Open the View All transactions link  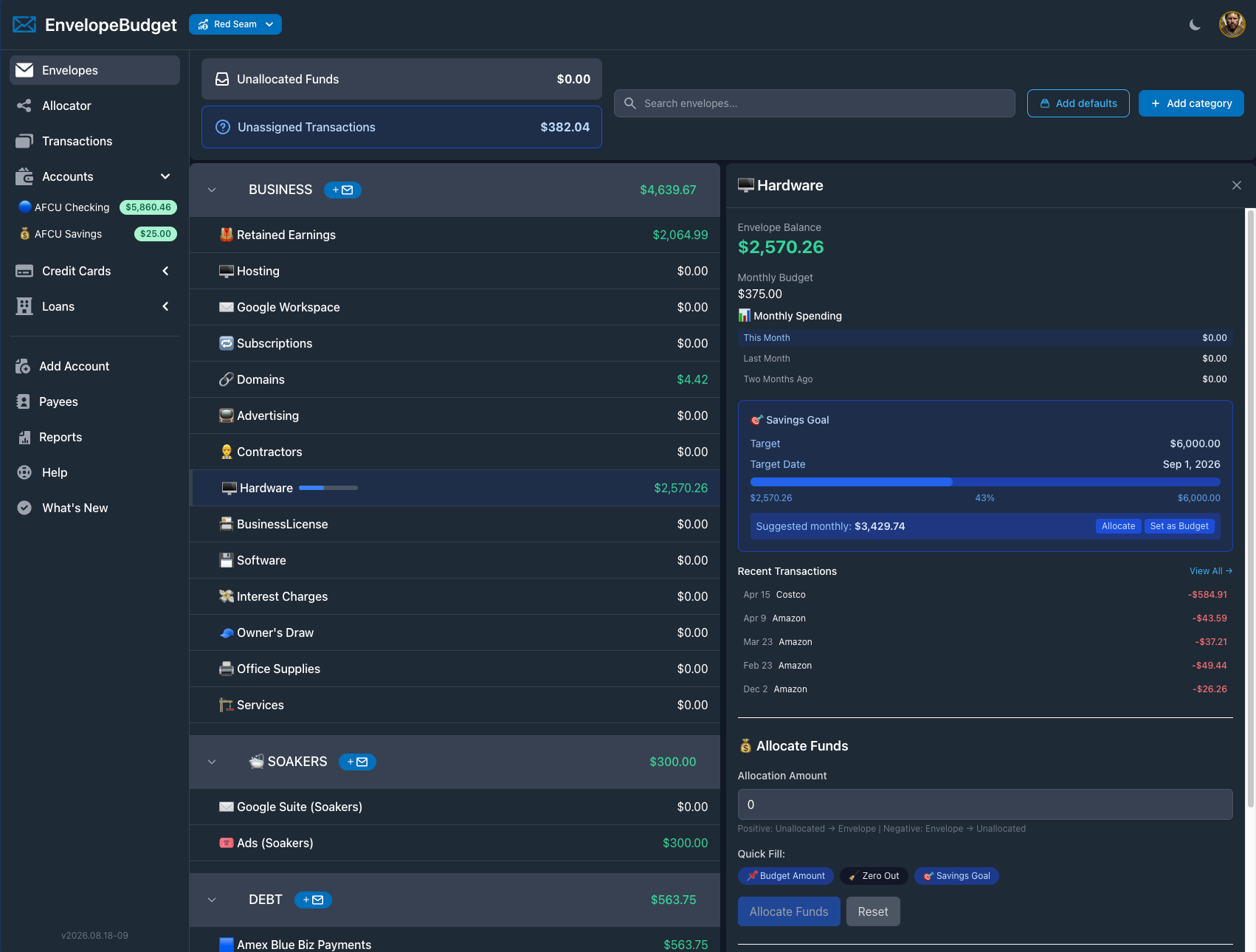(x=1211, y=571)
